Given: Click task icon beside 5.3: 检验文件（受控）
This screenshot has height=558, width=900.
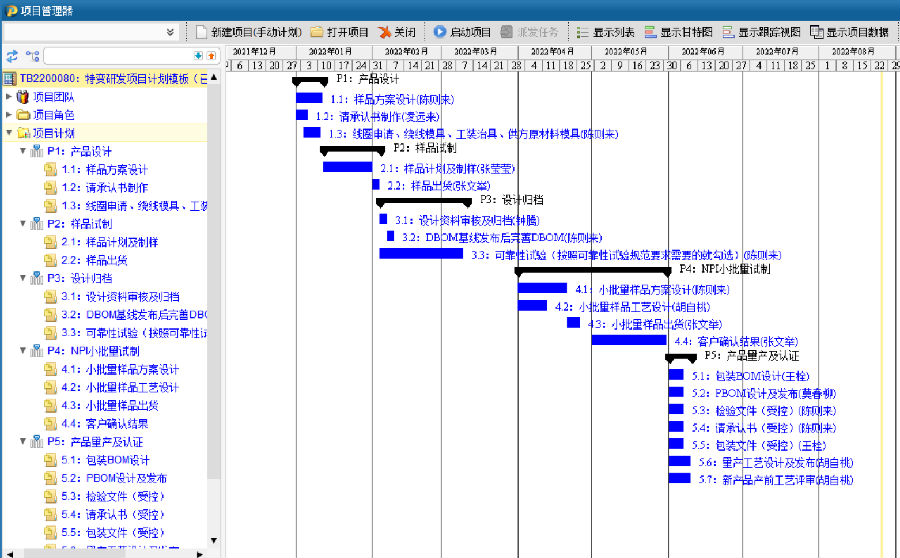Looking at the screenshot, I should coord(51,496).
